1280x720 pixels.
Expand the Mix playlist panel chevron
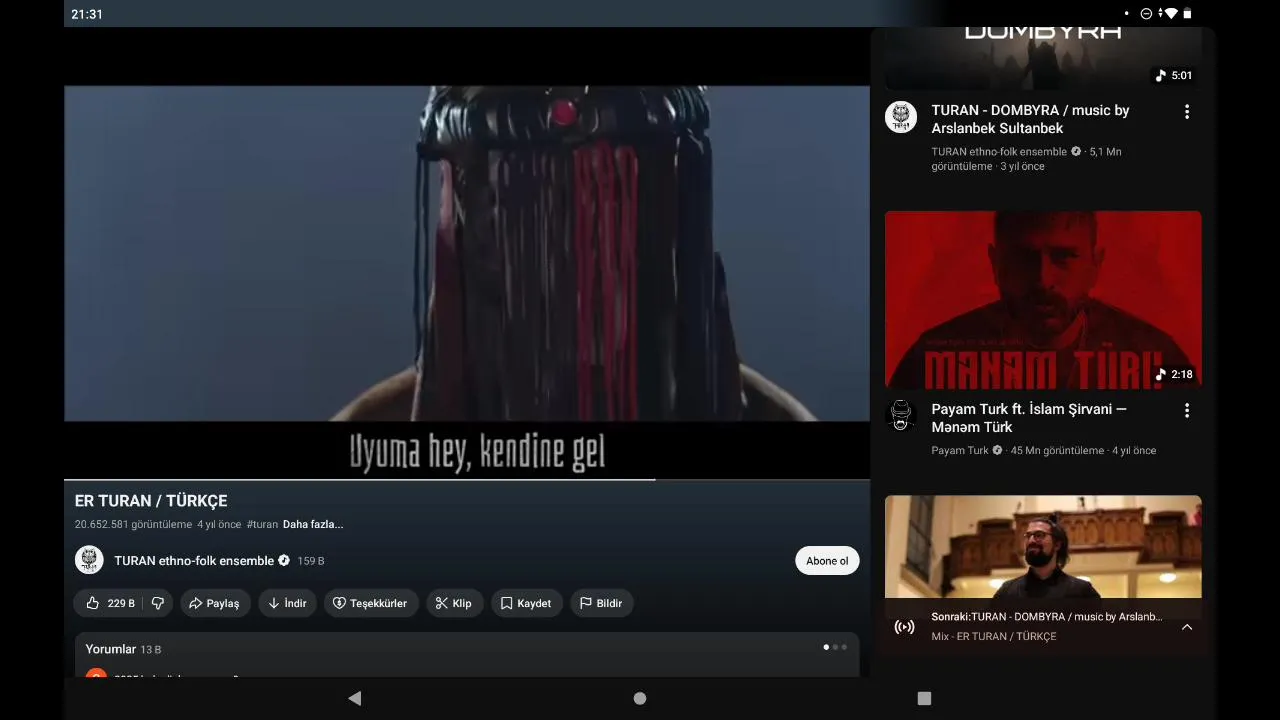pos(1187,627)
